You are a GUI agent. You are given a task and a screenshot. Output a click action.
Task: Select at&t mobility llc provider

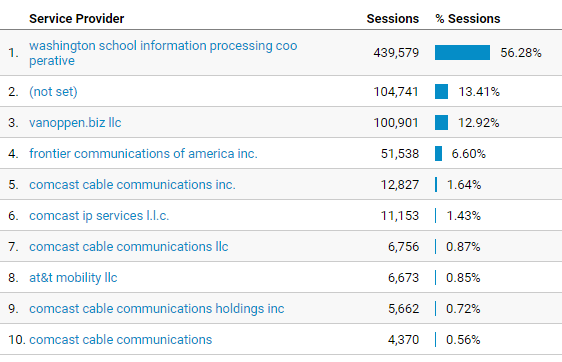[73, 278]
